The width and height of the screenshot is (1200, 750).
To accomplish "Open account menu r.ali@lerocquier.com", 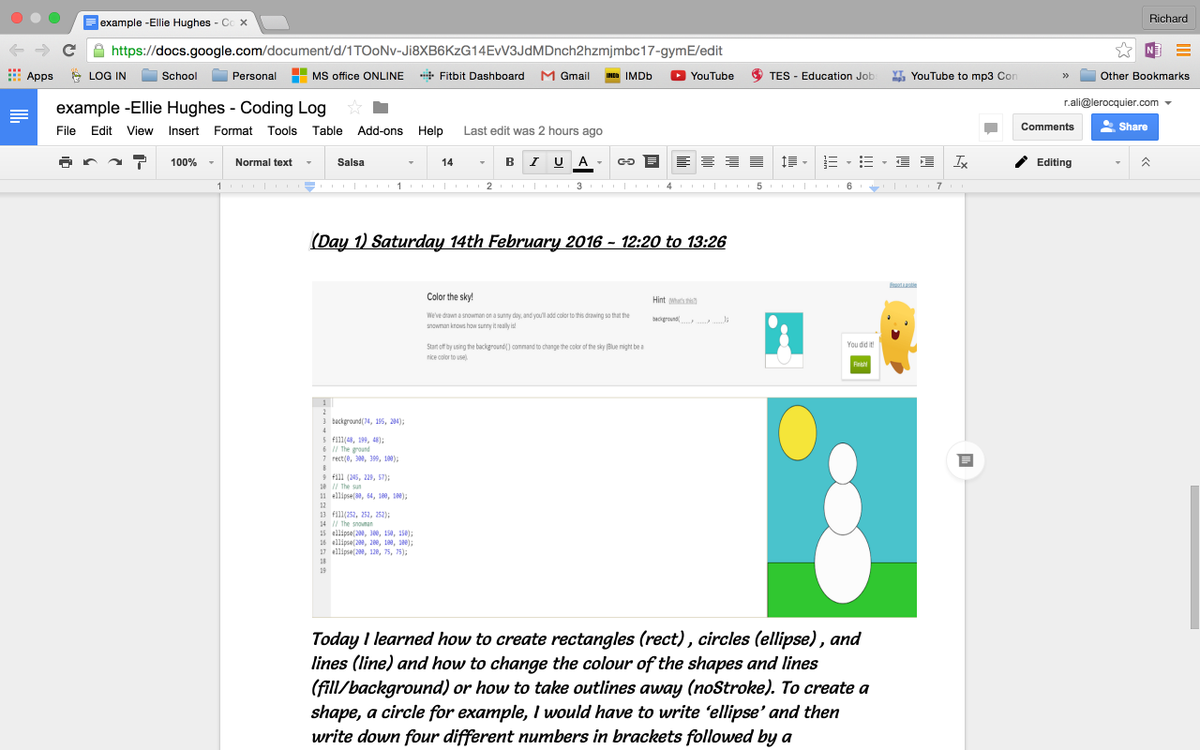I will tap(1117, 102).
